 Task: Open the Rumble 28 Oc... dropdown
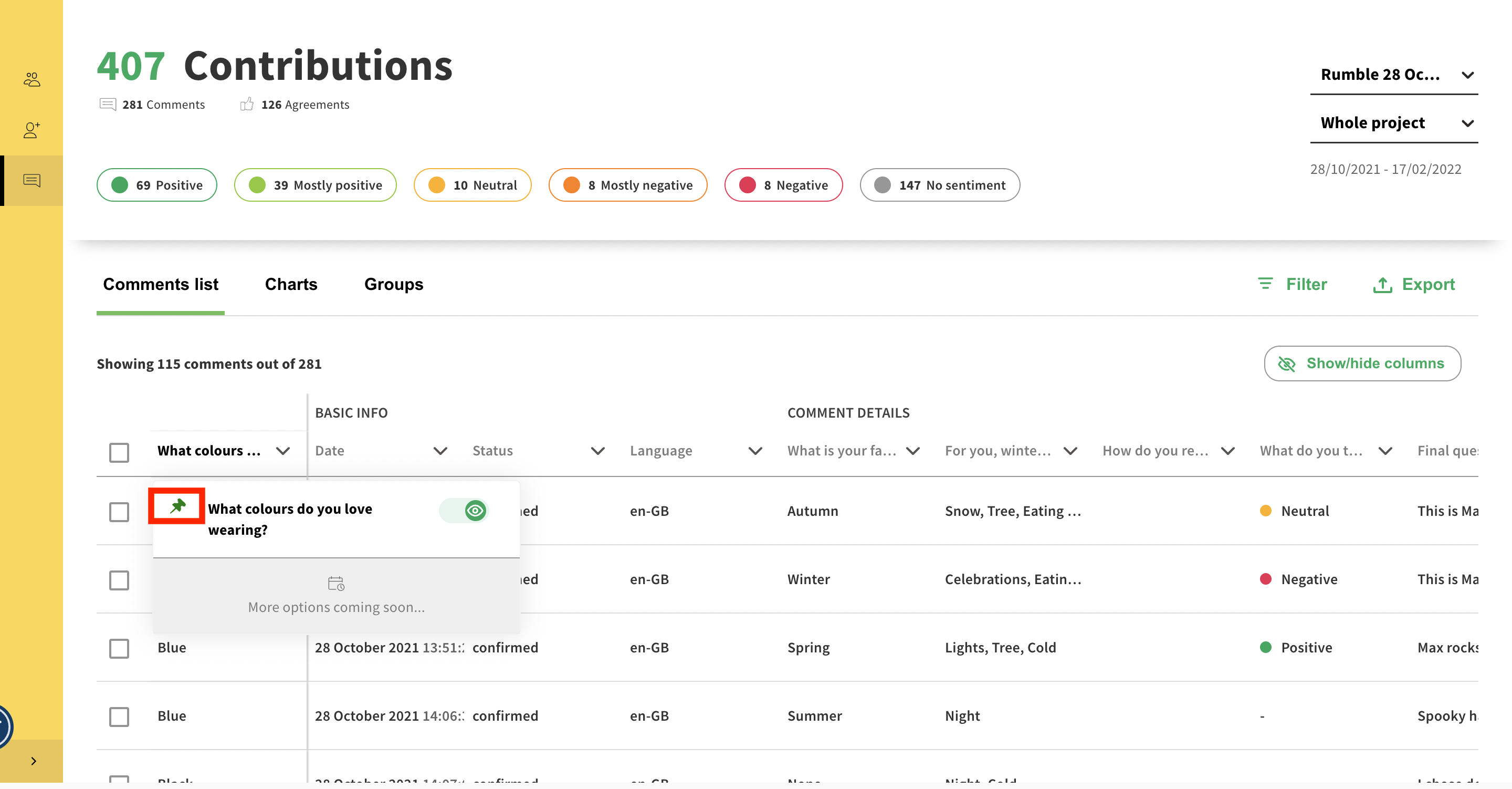(x=1393, y=75)
